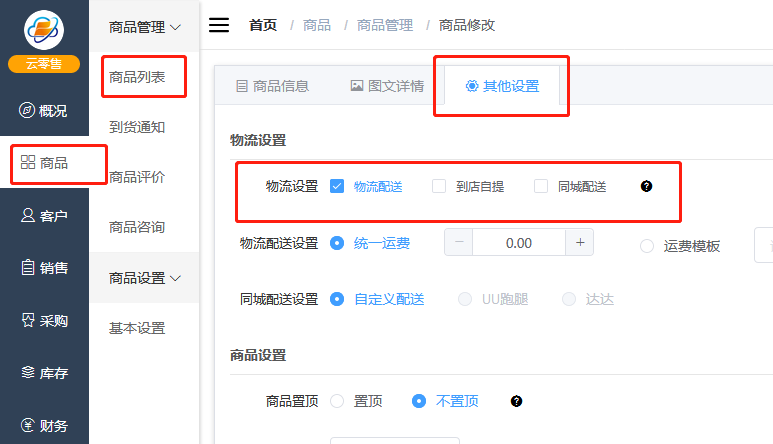Enable the 到店自提 checkbox
Viewport: 773px width, 444px height.
439,186
